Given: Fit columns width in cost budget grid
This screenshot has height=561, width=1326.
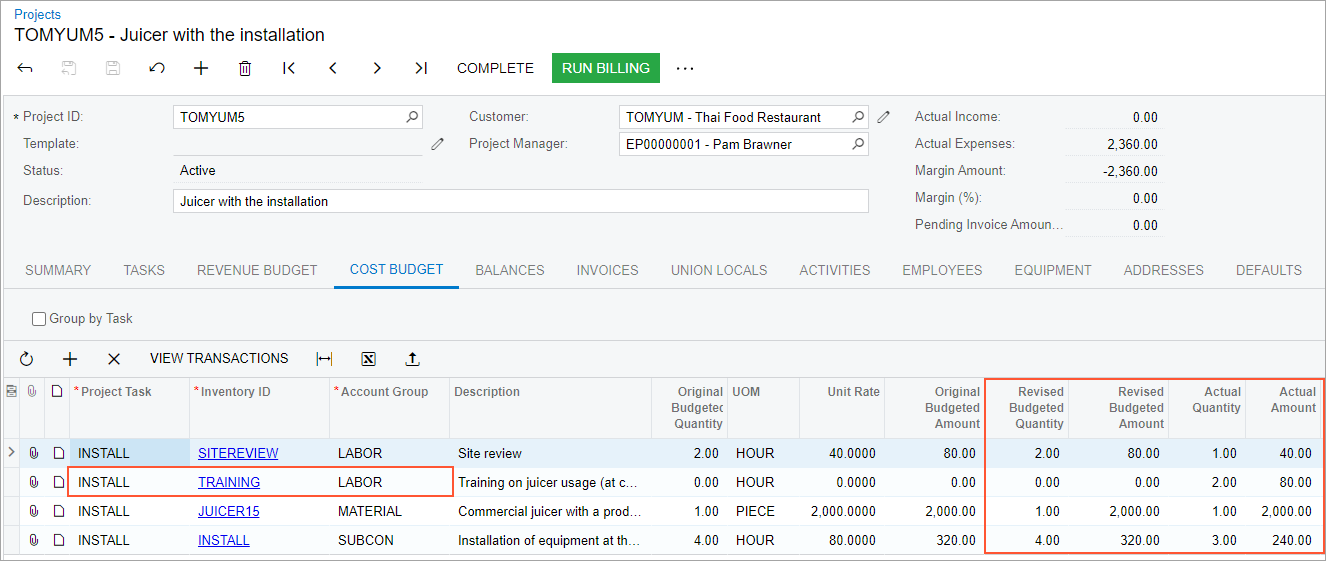Looking at the screenshot, I should [324, 359].
